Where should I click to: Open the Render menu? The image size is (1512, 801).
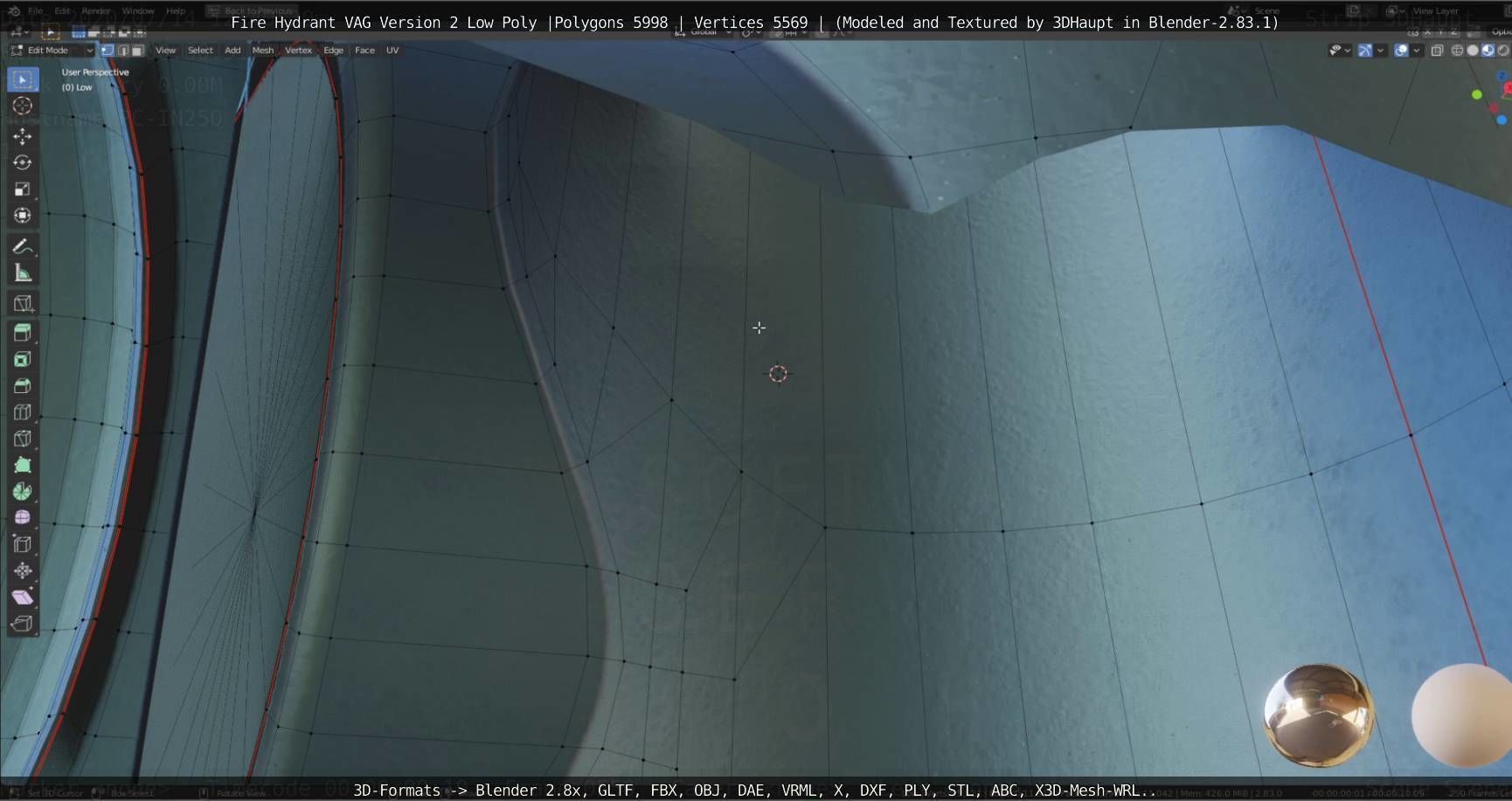pos(96,11)
